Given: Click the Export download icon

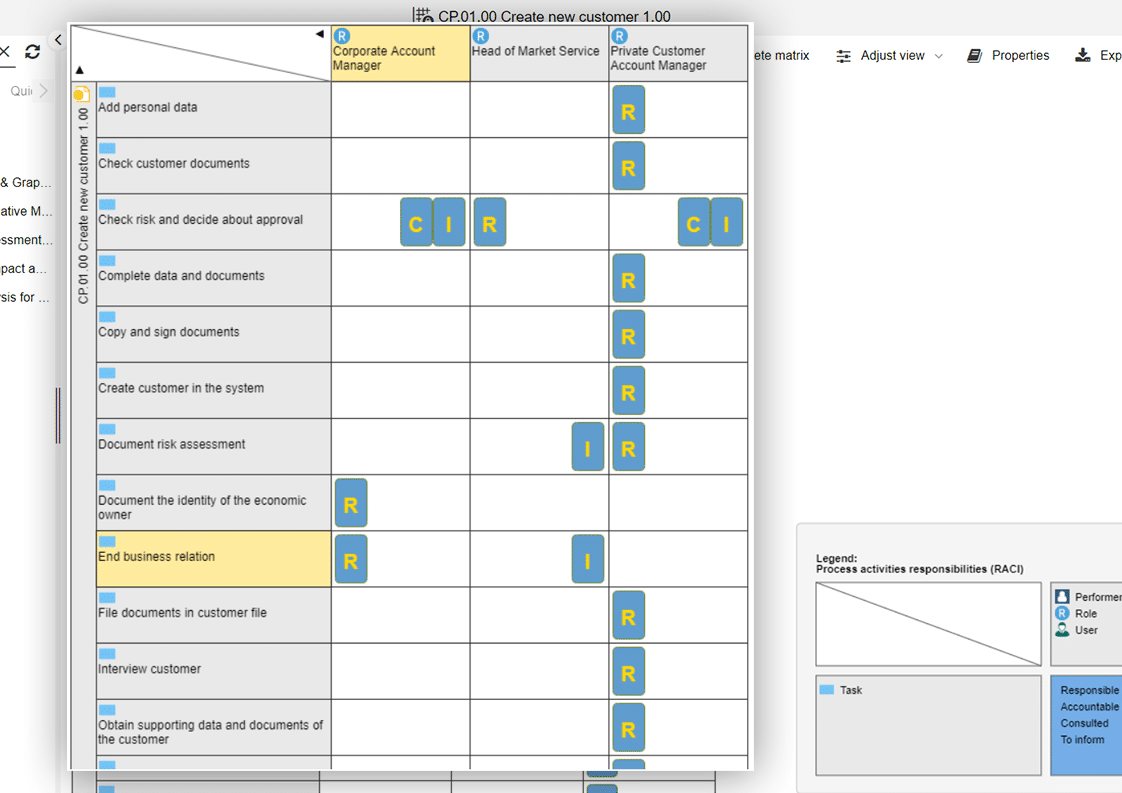Looking at the screenshot, I should (x=1082, y=56).
